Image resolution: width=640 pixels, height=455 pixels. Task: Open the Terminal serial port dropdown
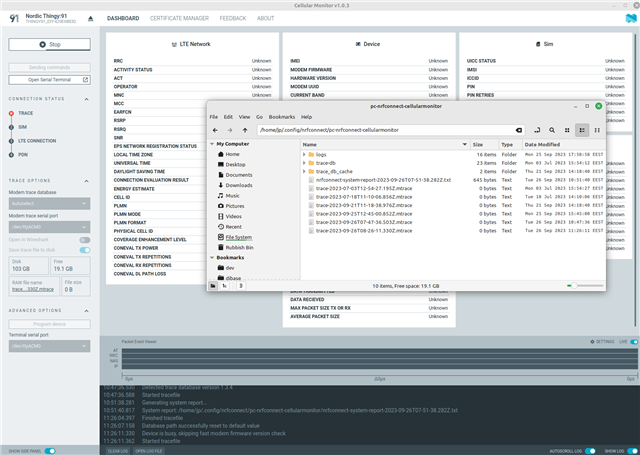(49, 346)
